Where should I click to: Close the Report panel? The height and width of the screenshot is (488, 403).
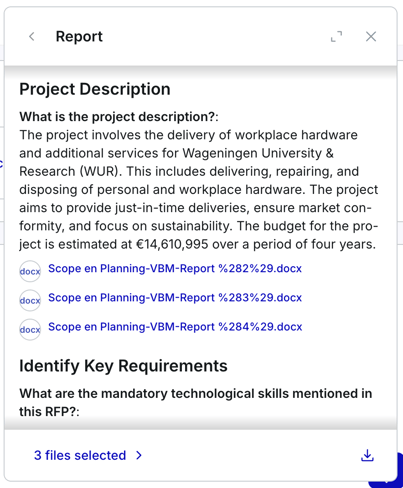(x=371, y=36)
